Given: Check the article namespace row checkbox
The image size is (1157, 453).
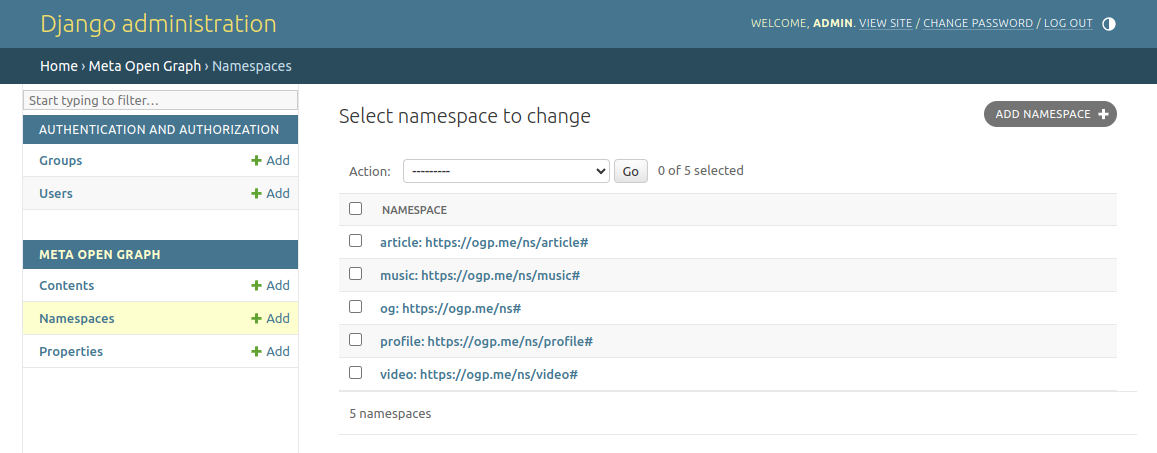Looking at the screenshot, I should (356, 241).
